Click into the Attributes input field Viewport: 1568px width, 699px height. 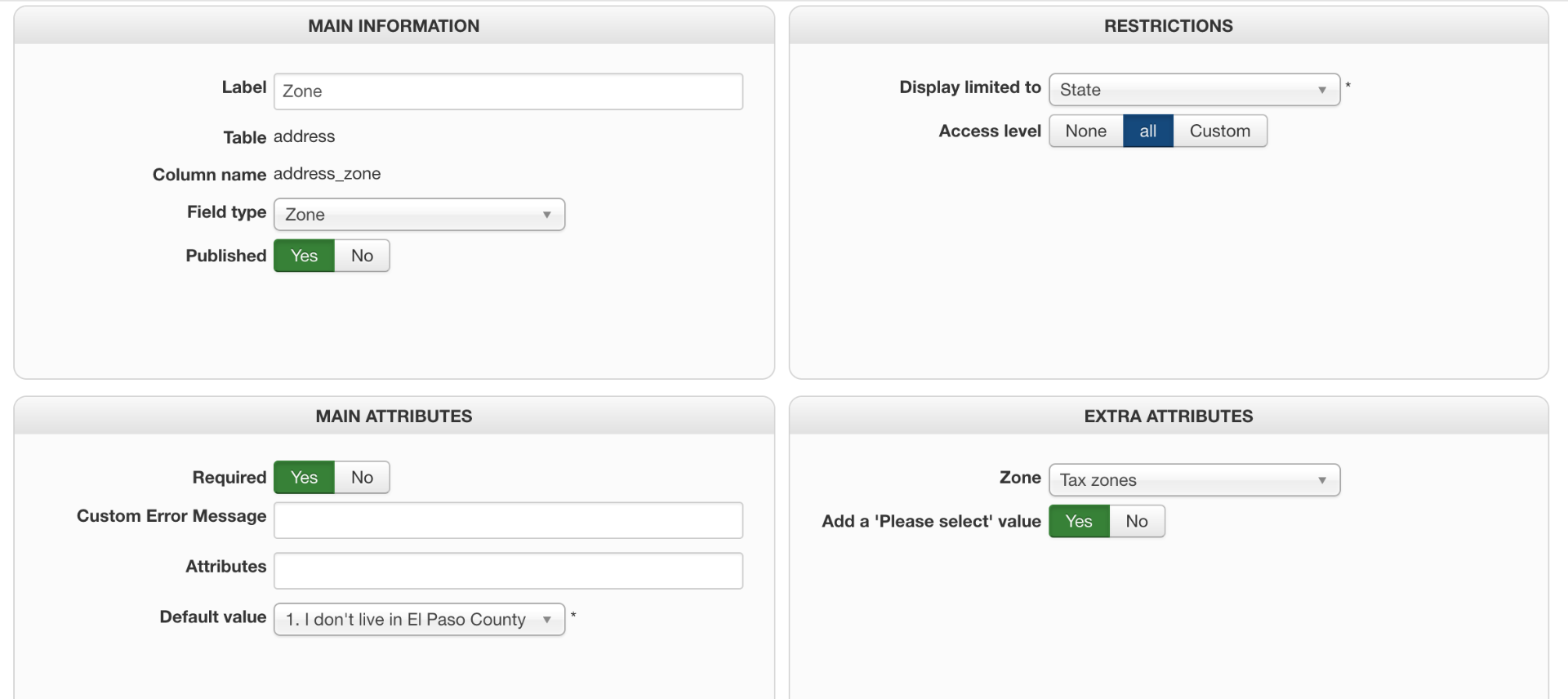[x=508, y=572]
